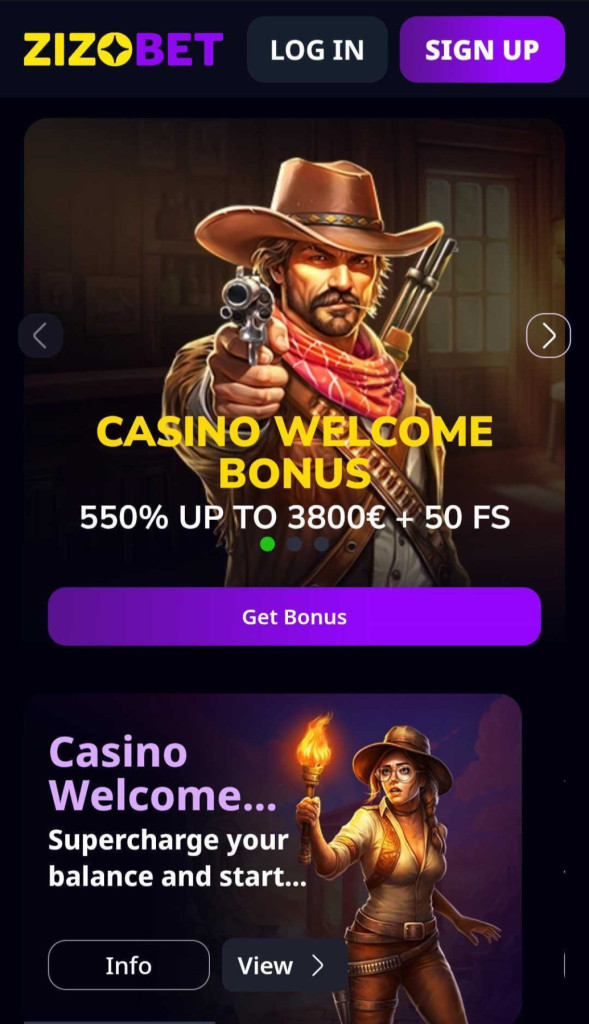Image resolution: width=589 pixels, height=1024 pixels.
Task: Click chevron arrow inside View button
Action: pos(318,965)
